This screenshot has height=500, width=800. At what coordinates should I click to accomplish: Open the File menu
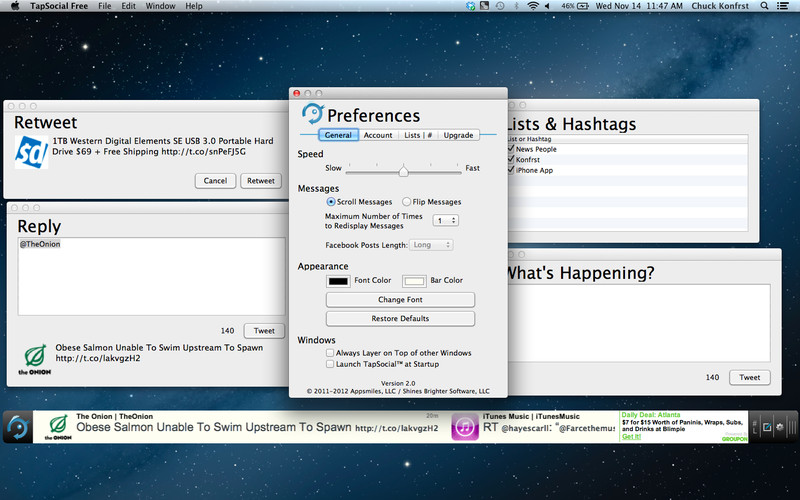pyautogui.click(x=105, y=6)
